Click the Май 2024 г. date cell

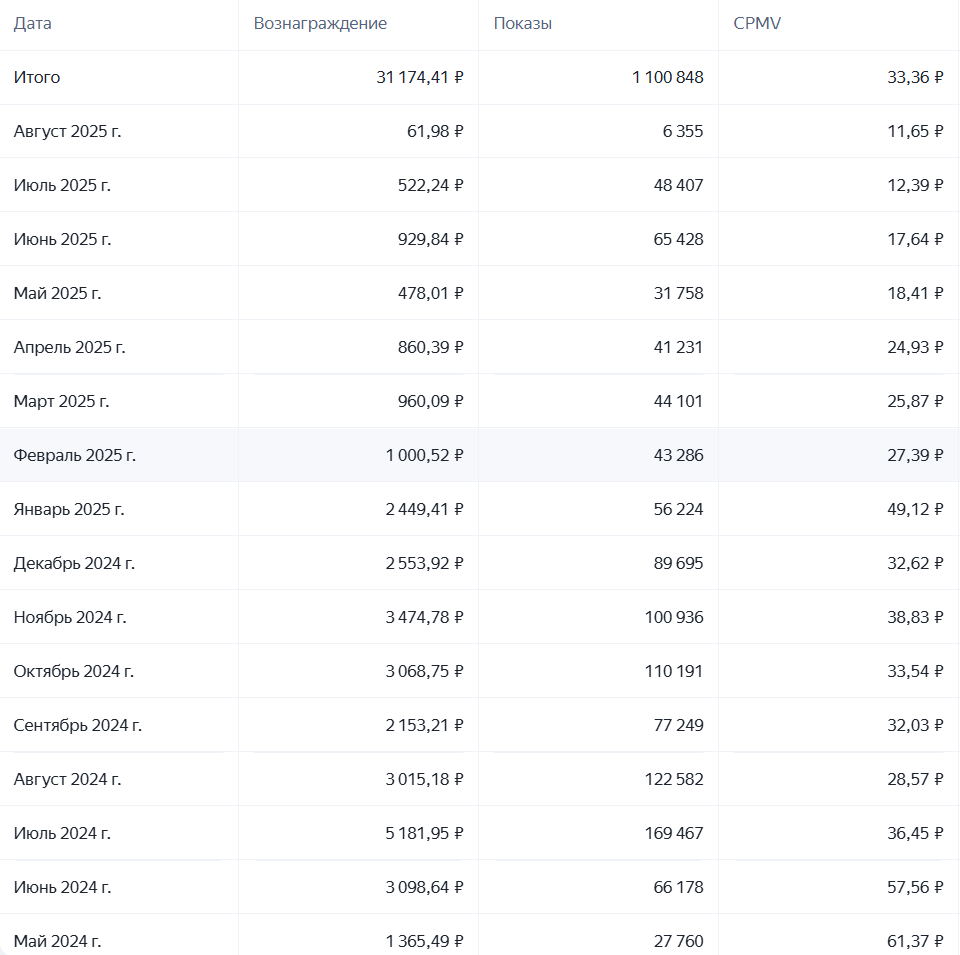point(57,941)
